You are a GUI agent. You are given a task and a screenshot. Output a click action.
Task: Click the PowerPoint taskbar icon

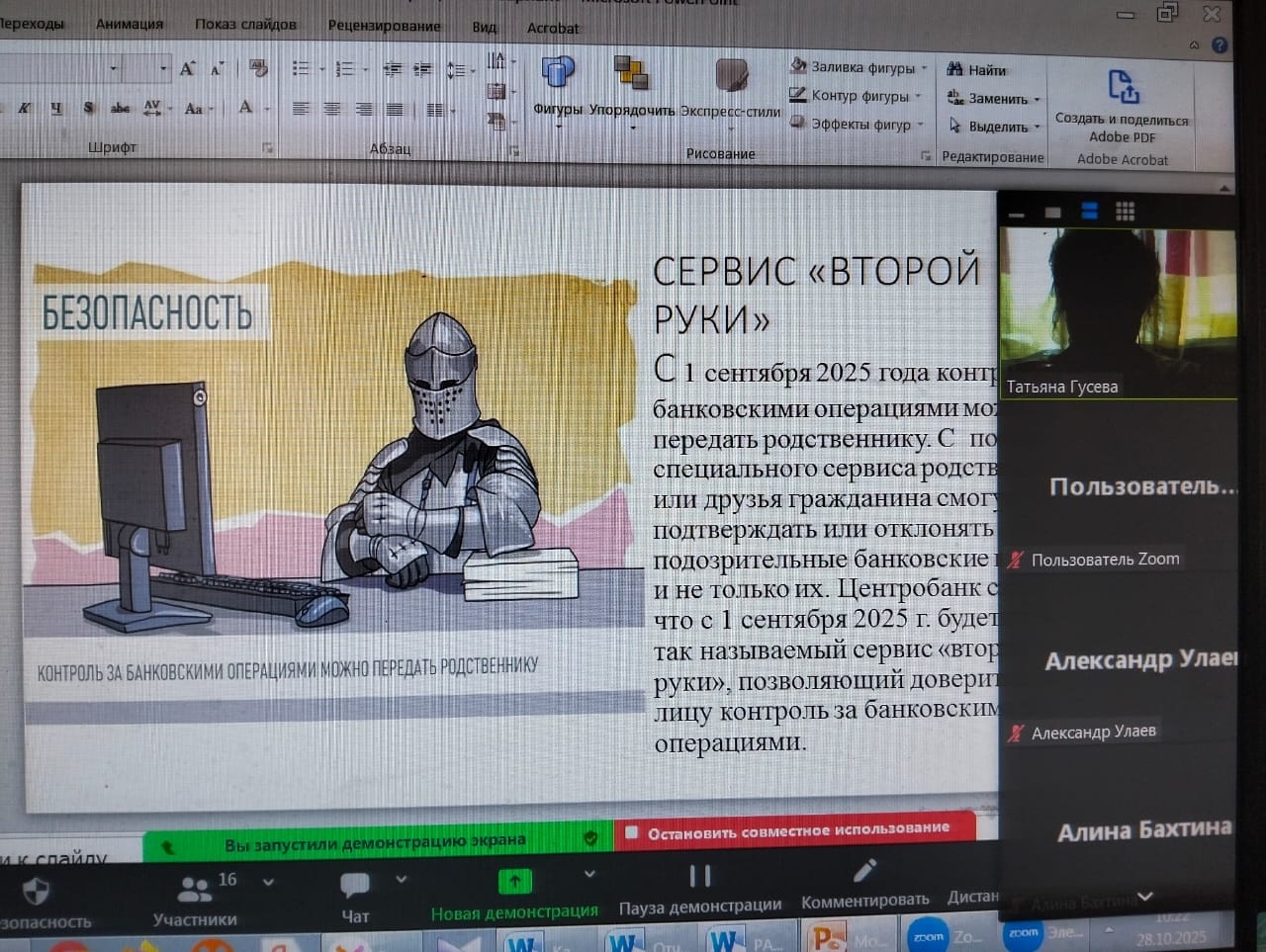coord(824,937)
